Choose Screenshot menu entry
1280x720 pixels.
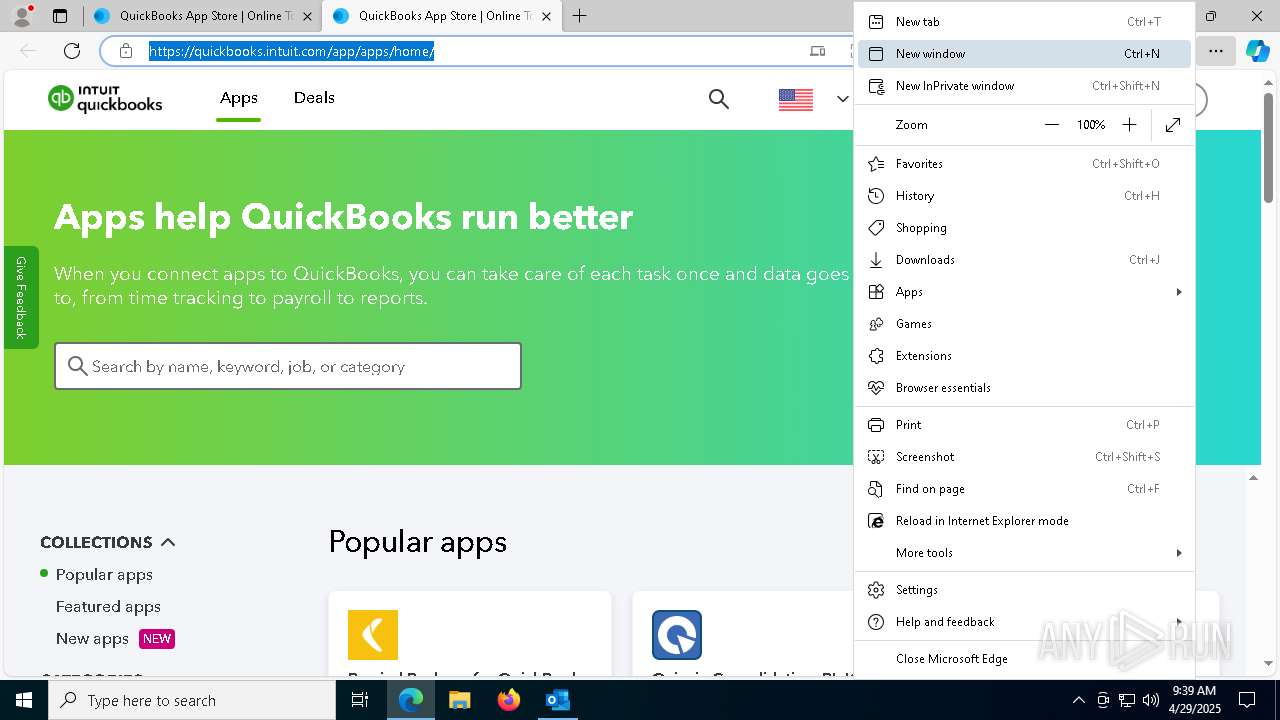tap(1024, 457)
